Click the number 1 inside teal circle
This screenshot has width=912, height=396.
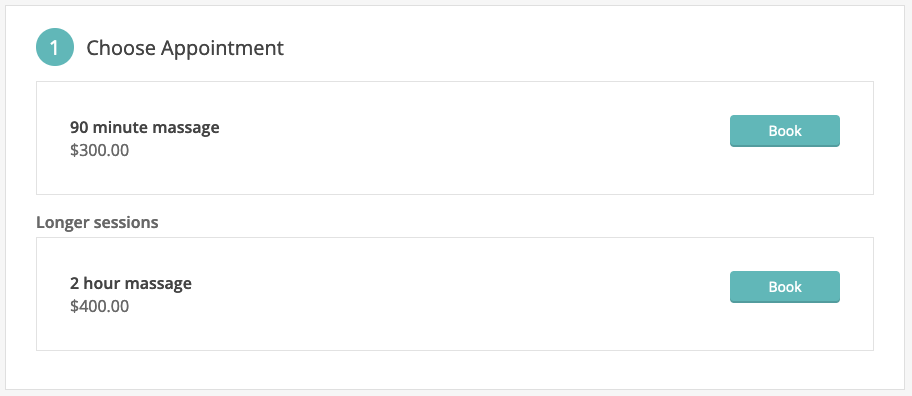click(x=55, y=48)
